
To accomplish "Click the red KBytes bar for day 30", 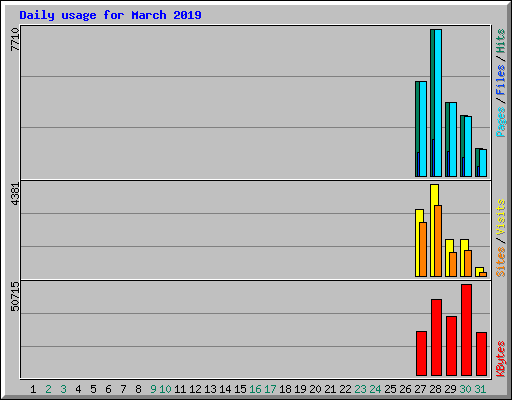I will point(466,330).
